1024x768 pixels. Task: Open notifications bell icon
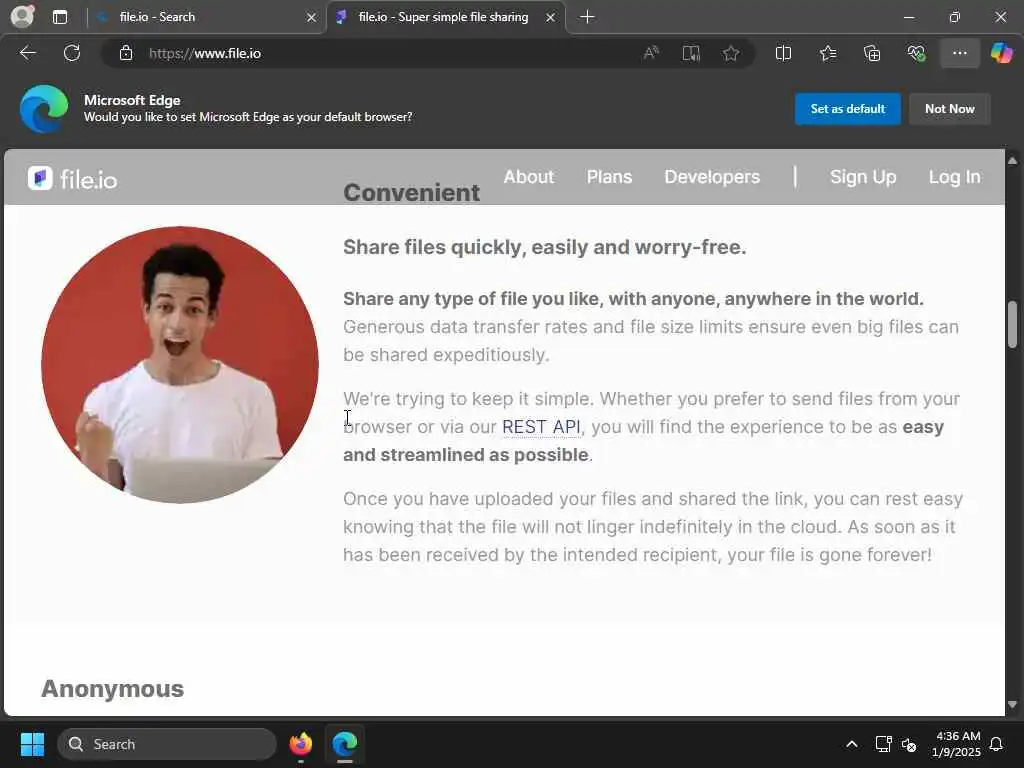pyautogui.click(x=997, y=744)
